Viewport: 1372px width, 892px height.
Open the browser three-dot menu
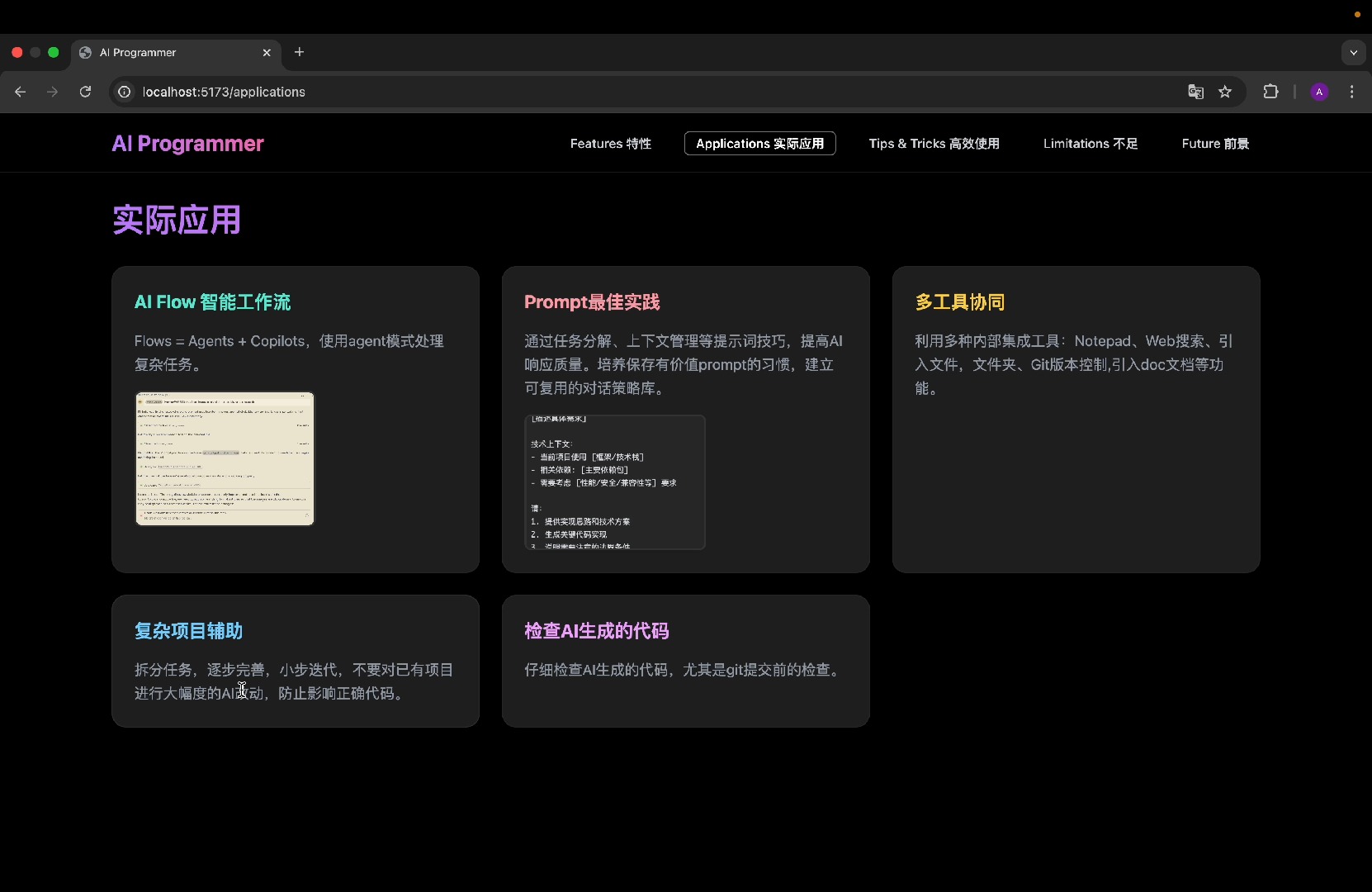pos(1352,92)
